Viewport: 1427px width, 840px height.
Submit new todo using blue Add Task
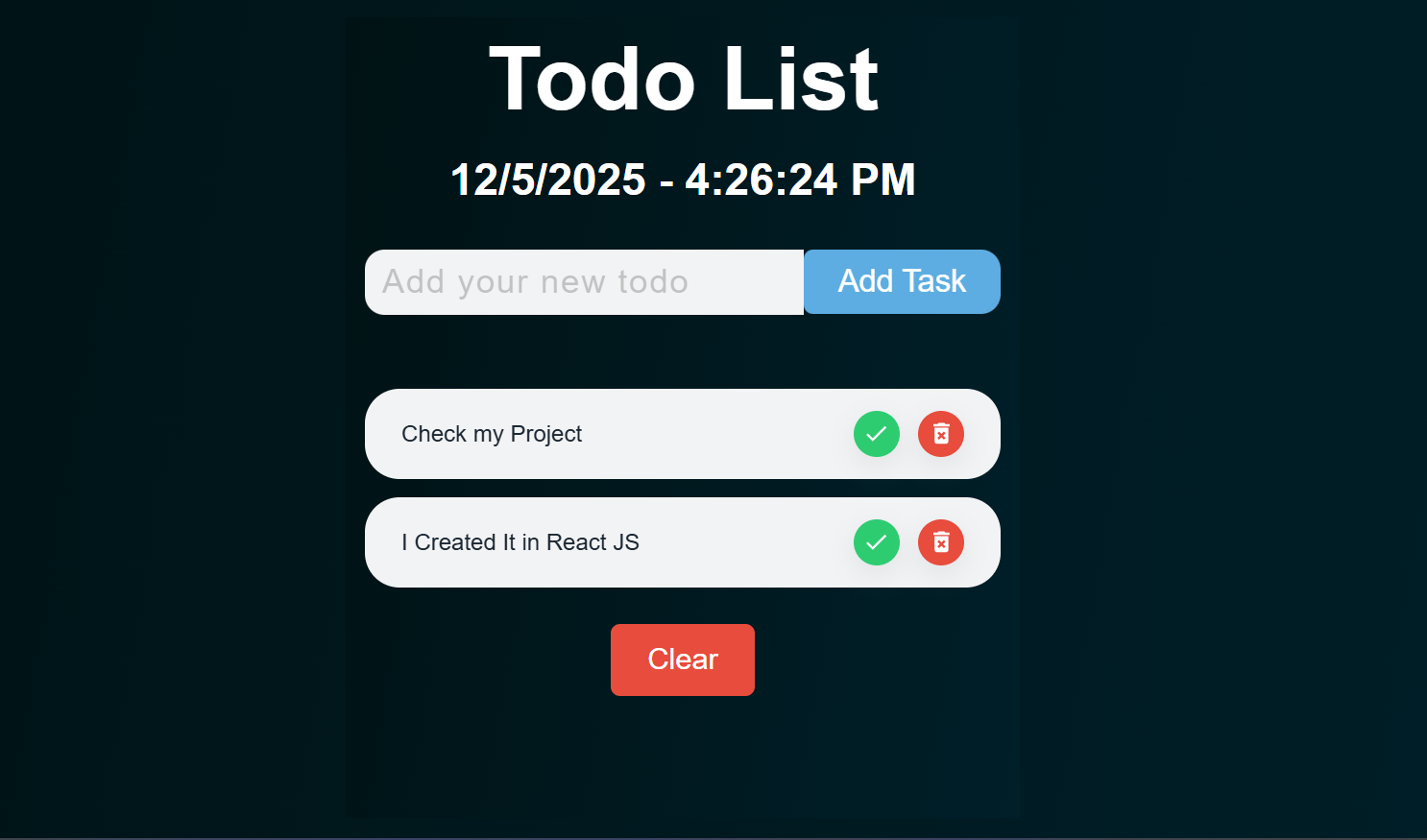(902, 281)
